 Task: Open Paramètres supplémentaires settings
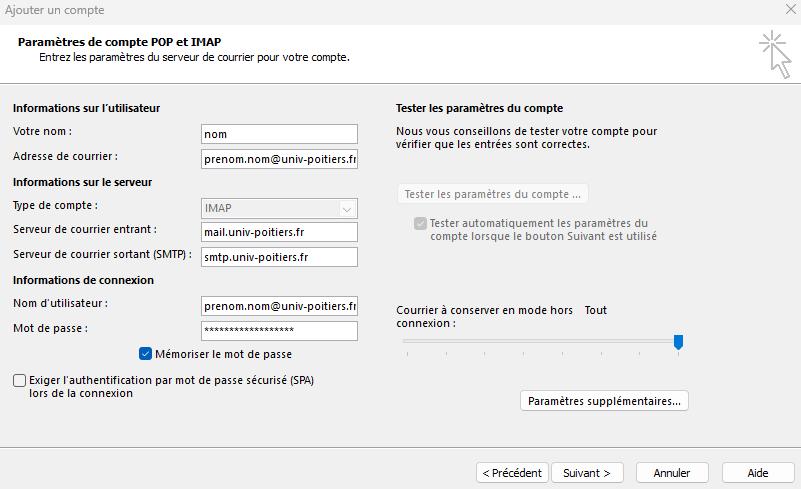604,401
